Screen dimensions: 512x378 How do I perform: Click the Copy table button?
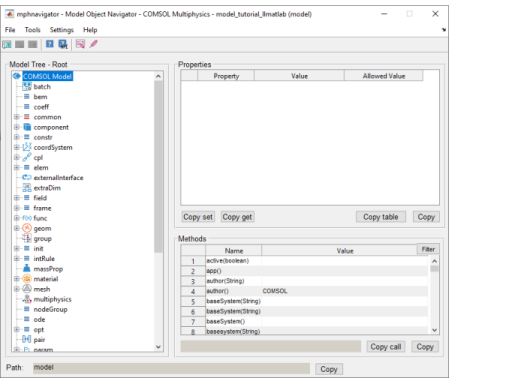tap(381, 217)
